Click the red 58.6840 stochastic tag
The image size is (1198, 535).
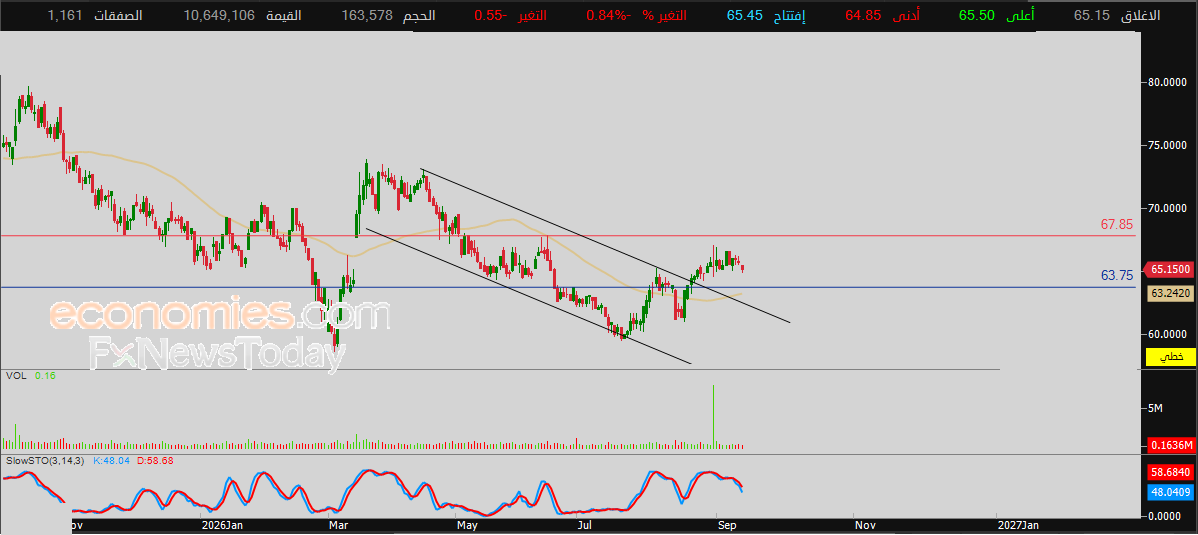[1170, 473]
